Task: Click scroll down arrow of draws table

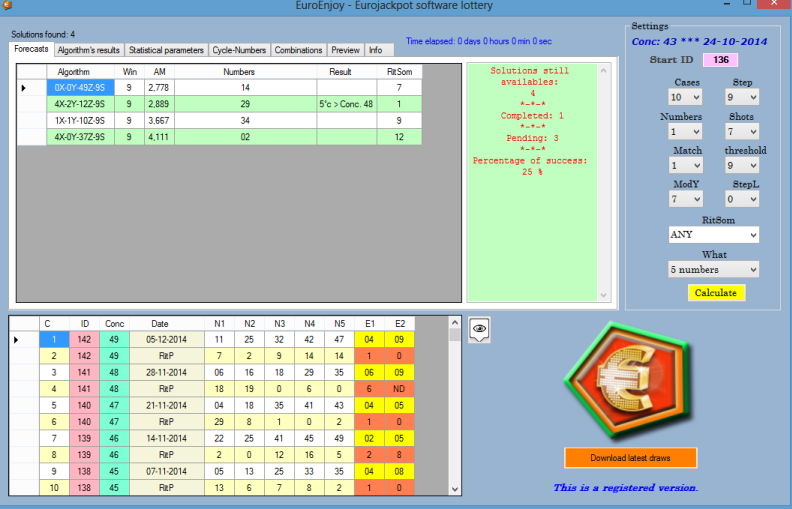Action: (x=455, y=489)
